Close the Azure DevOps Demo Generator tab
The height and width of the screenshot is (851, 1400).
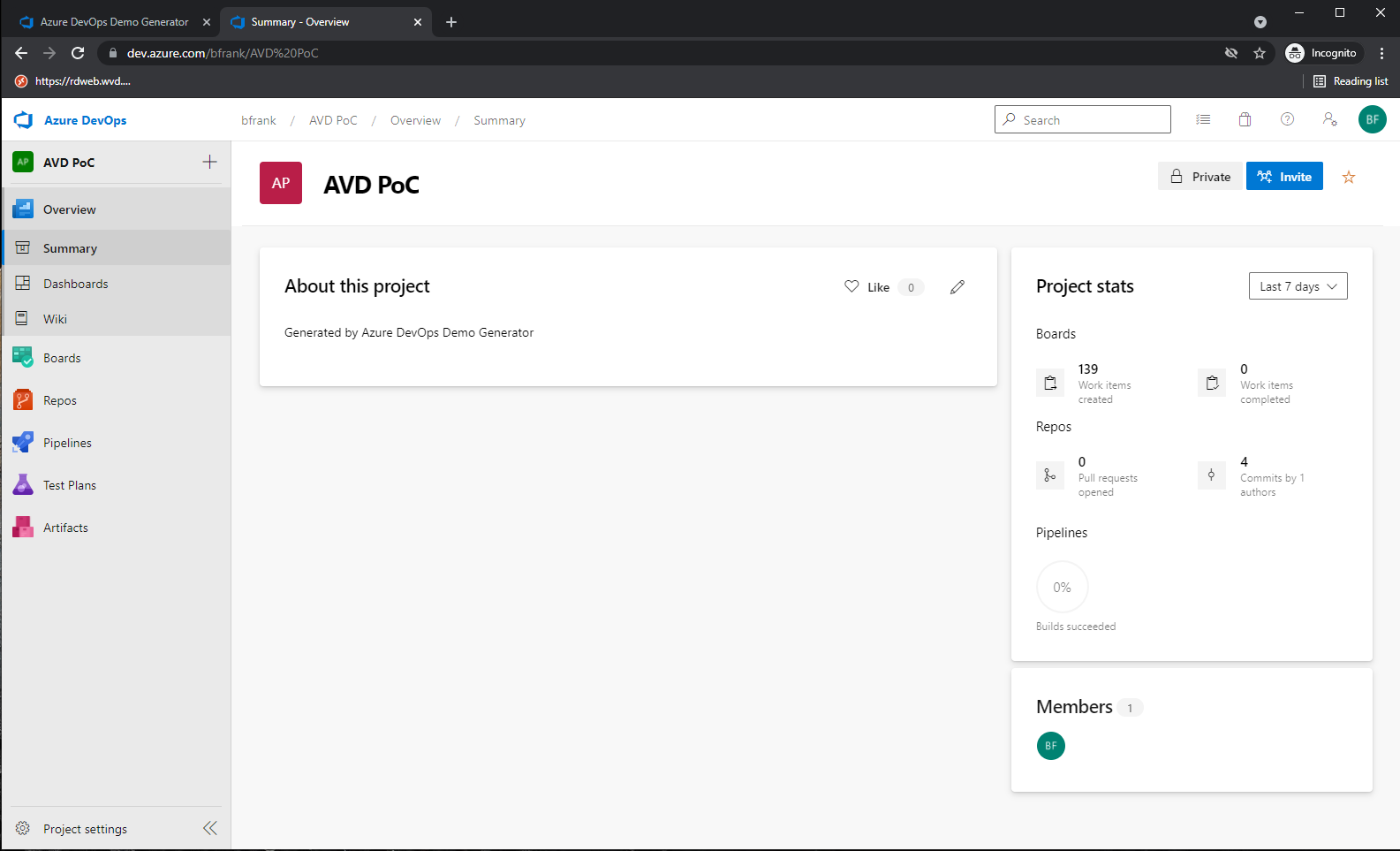pos(207,22)
